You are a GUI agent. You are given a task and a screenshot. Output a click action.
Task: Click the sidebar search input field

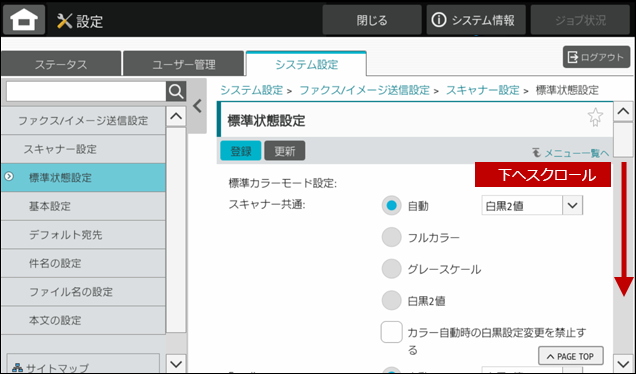pyautogui.click(x=86, y=92)
